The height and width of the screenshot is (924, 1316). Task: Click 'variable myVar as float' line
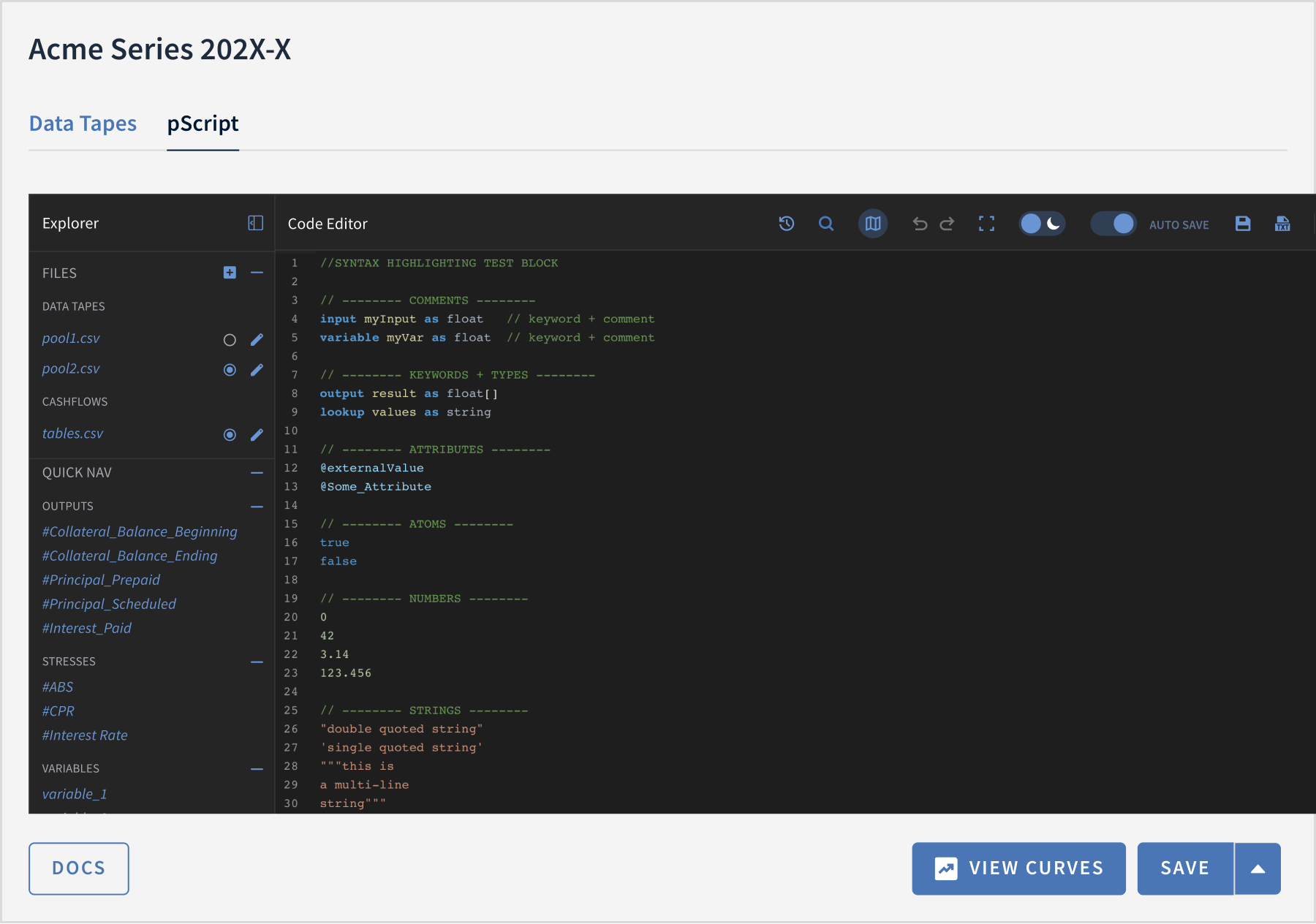[x=487, y=338]
